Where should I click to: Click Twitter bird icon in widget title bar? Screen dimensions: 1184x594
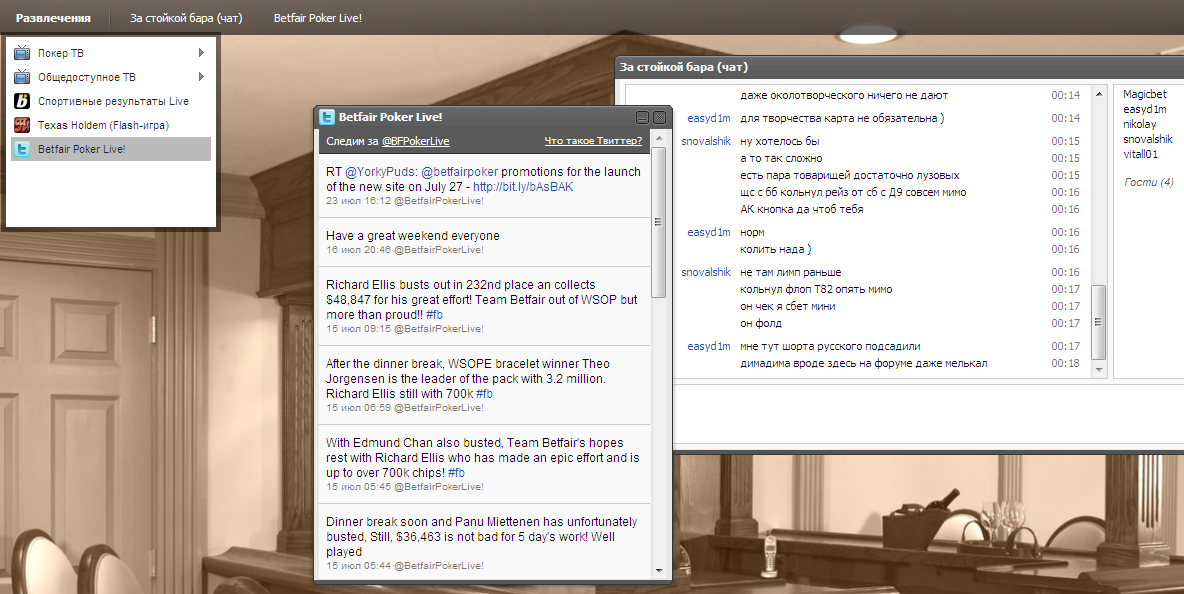click(327, 117)
